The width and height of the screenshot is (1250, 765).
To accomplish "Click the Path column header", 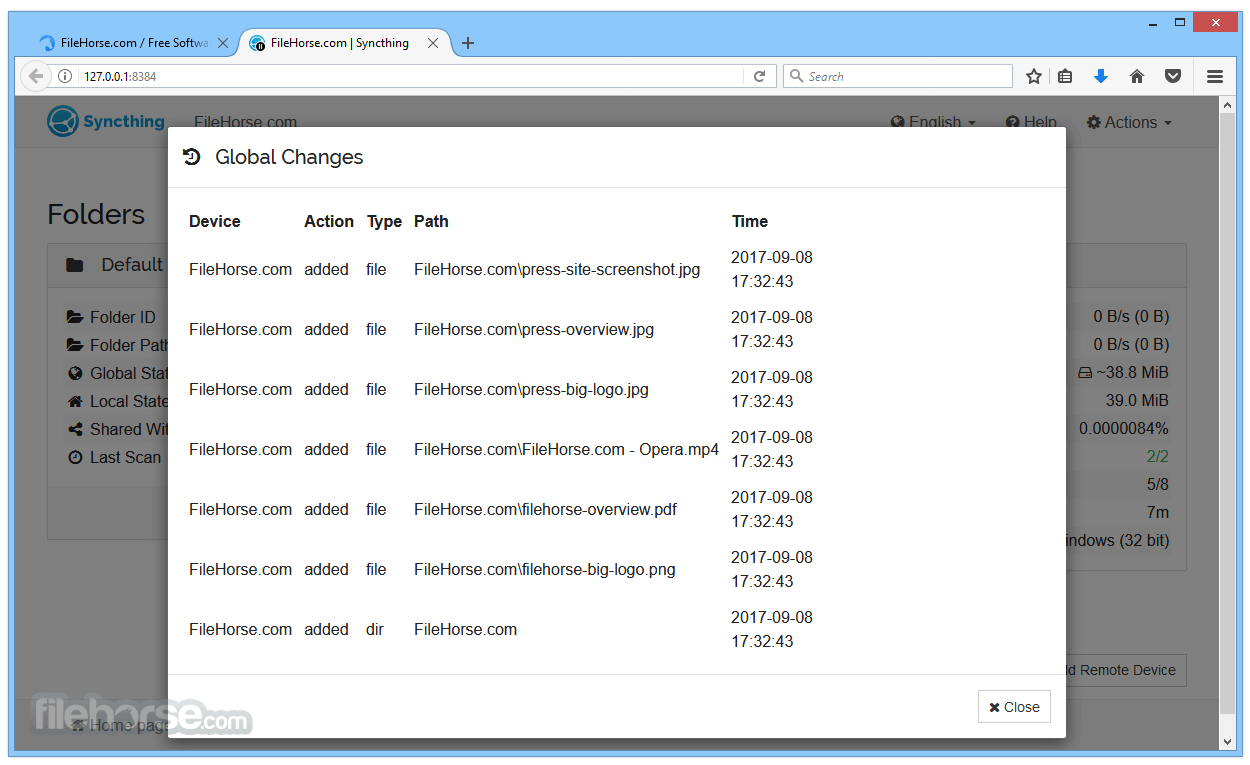I will pyautogui.click(x=431, y=221).
